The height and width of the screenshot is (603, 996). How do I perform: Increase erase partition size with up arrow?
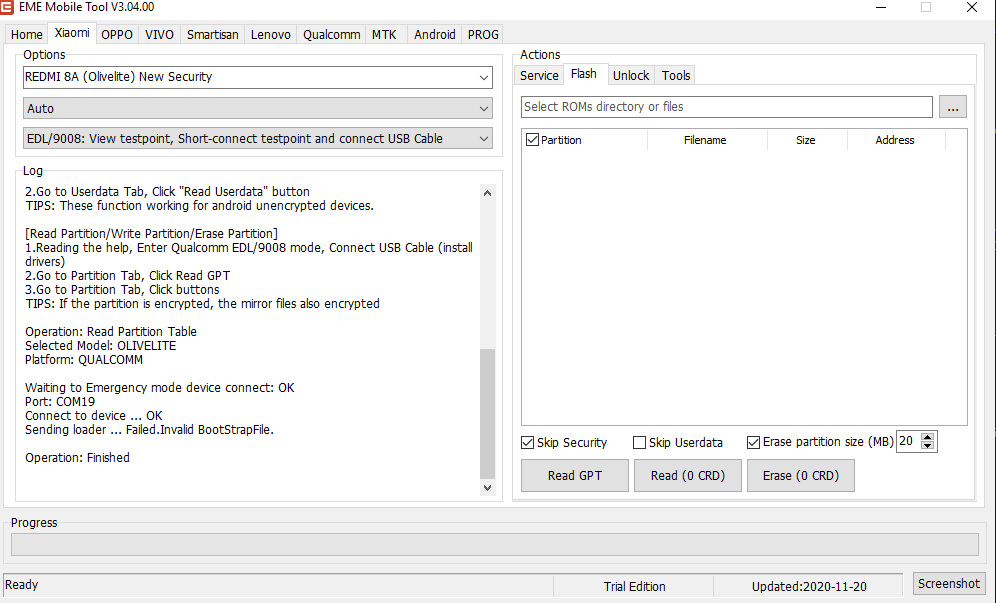(928, 437)
